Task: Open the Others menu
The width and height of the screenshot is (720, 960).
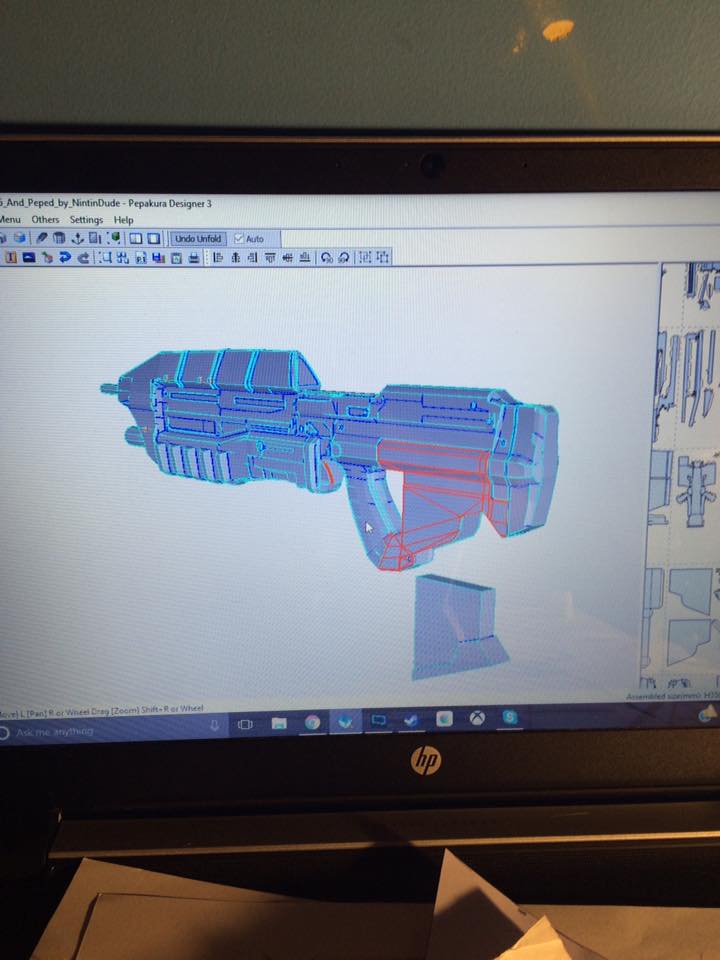Action: point(46,219)
